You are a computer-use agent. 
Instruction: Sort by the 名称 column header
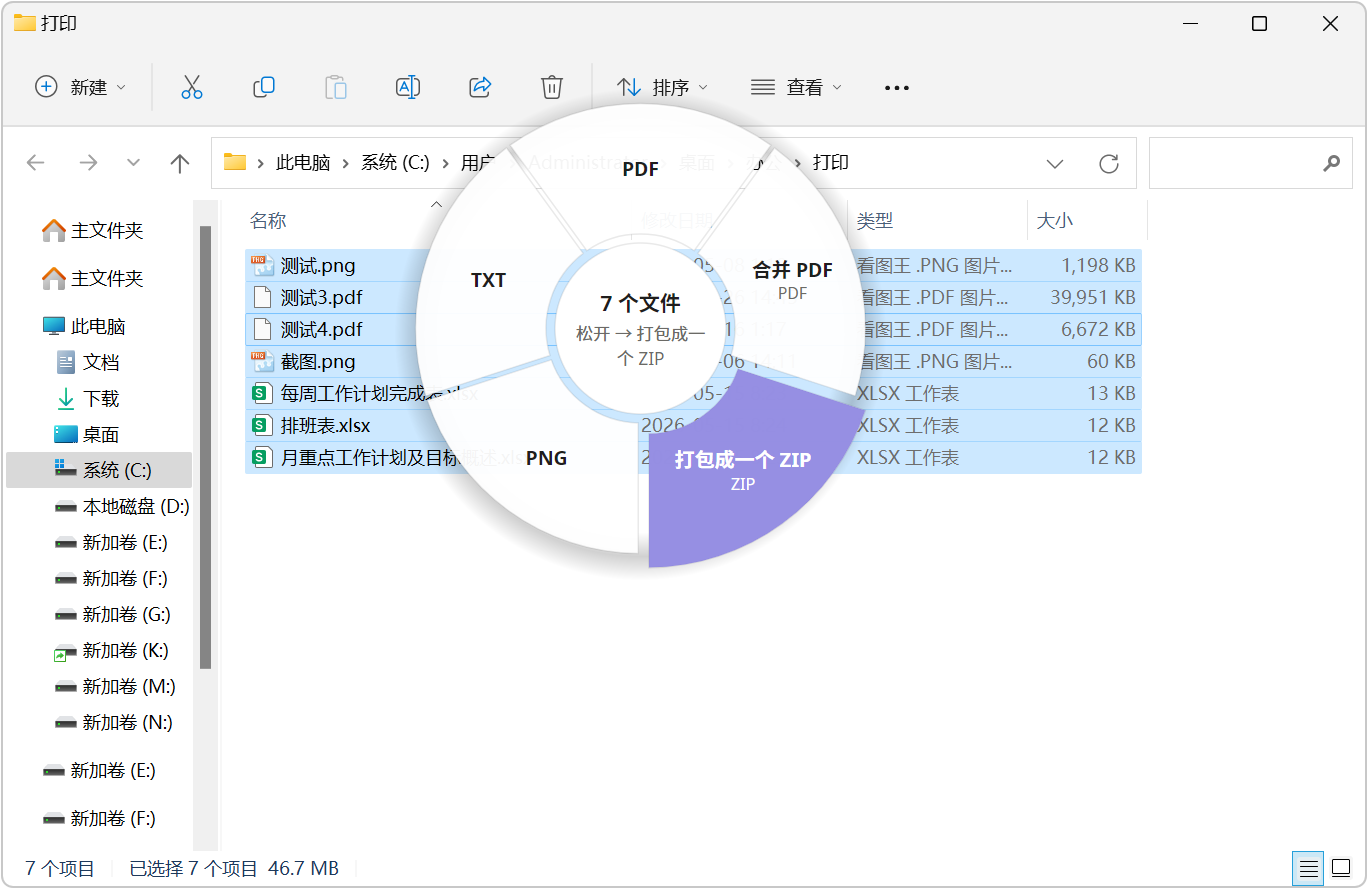click(268, 220)
